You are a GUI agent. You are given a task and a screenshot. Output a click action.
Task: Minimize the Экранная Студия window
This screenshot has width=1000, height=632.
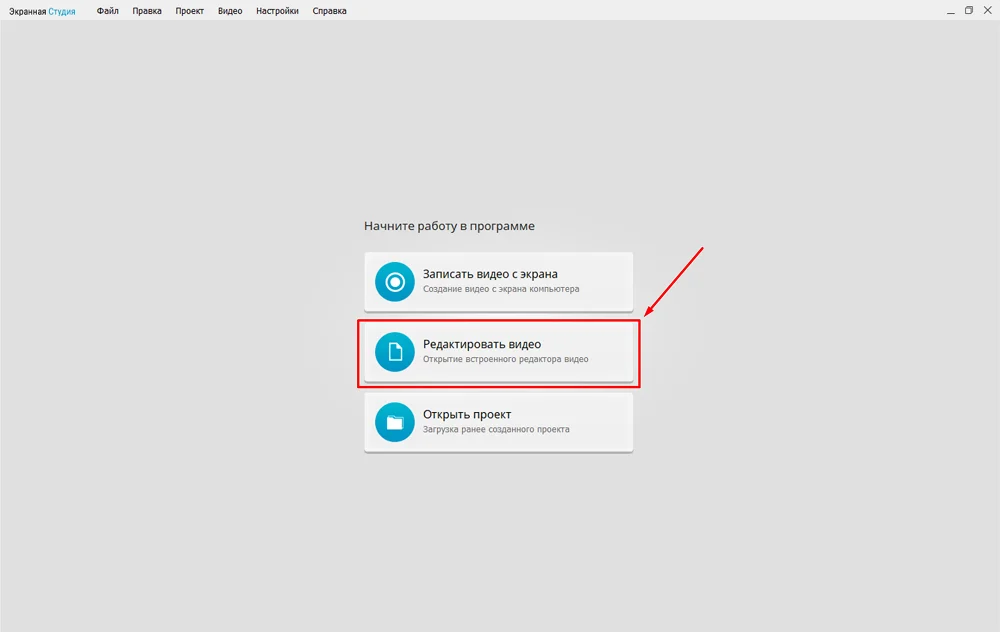click(950, 11)
